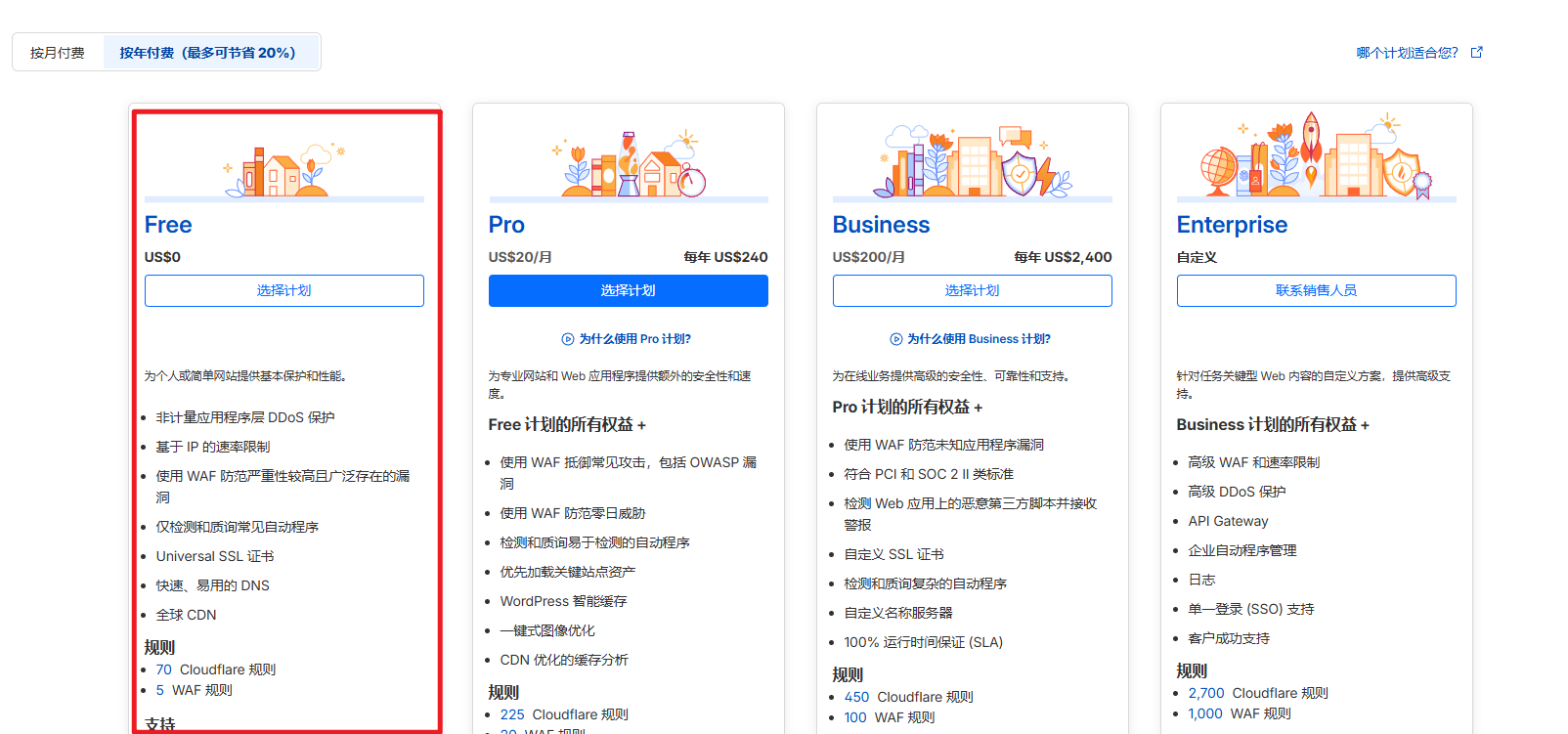
Task: Click the text 快速、易用的 DNS
Action: [x=213, y=585]
